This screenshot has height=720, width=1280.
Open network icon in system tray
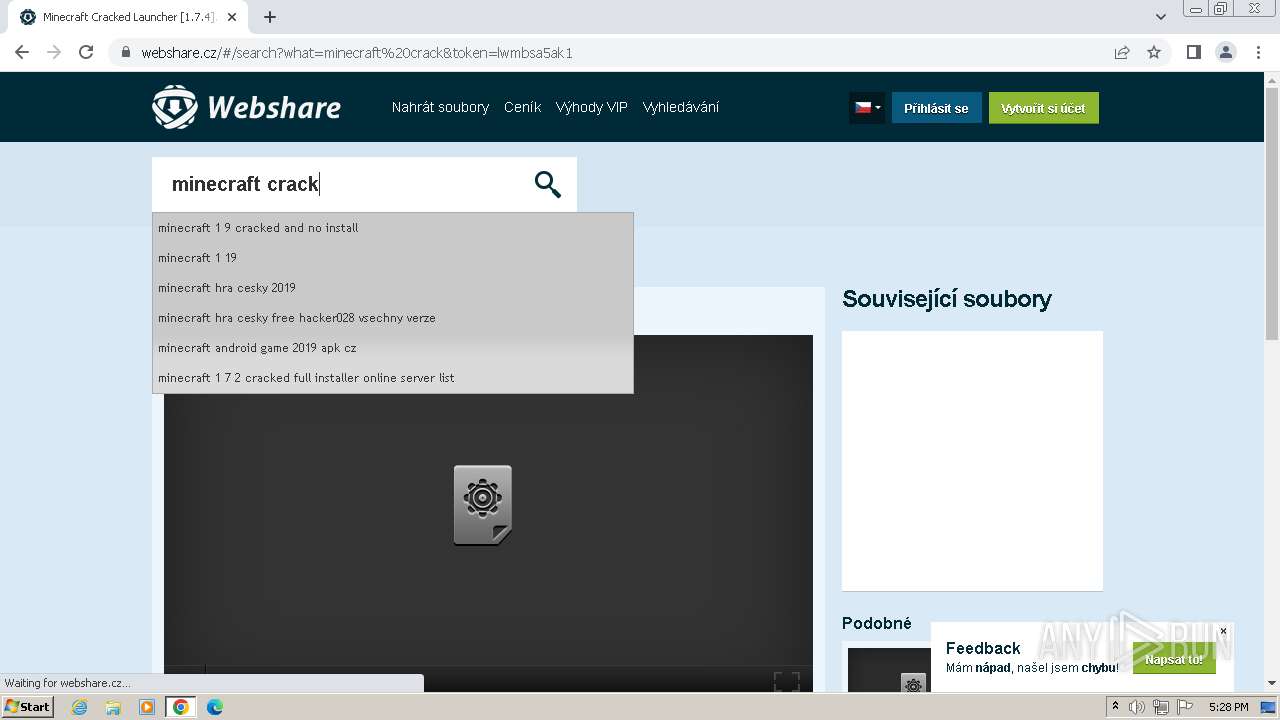(x=1161, y=707)
